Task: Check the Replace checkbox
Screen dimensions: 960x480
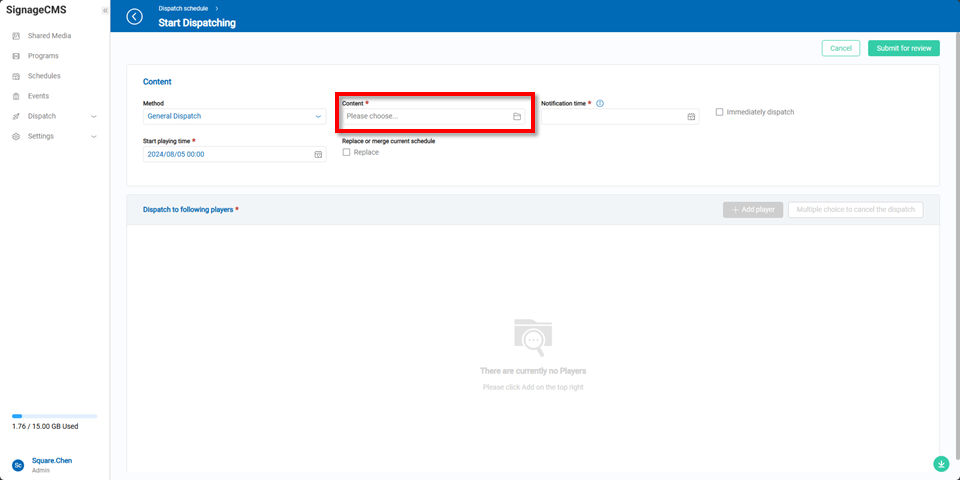Action: pos(346,152)
